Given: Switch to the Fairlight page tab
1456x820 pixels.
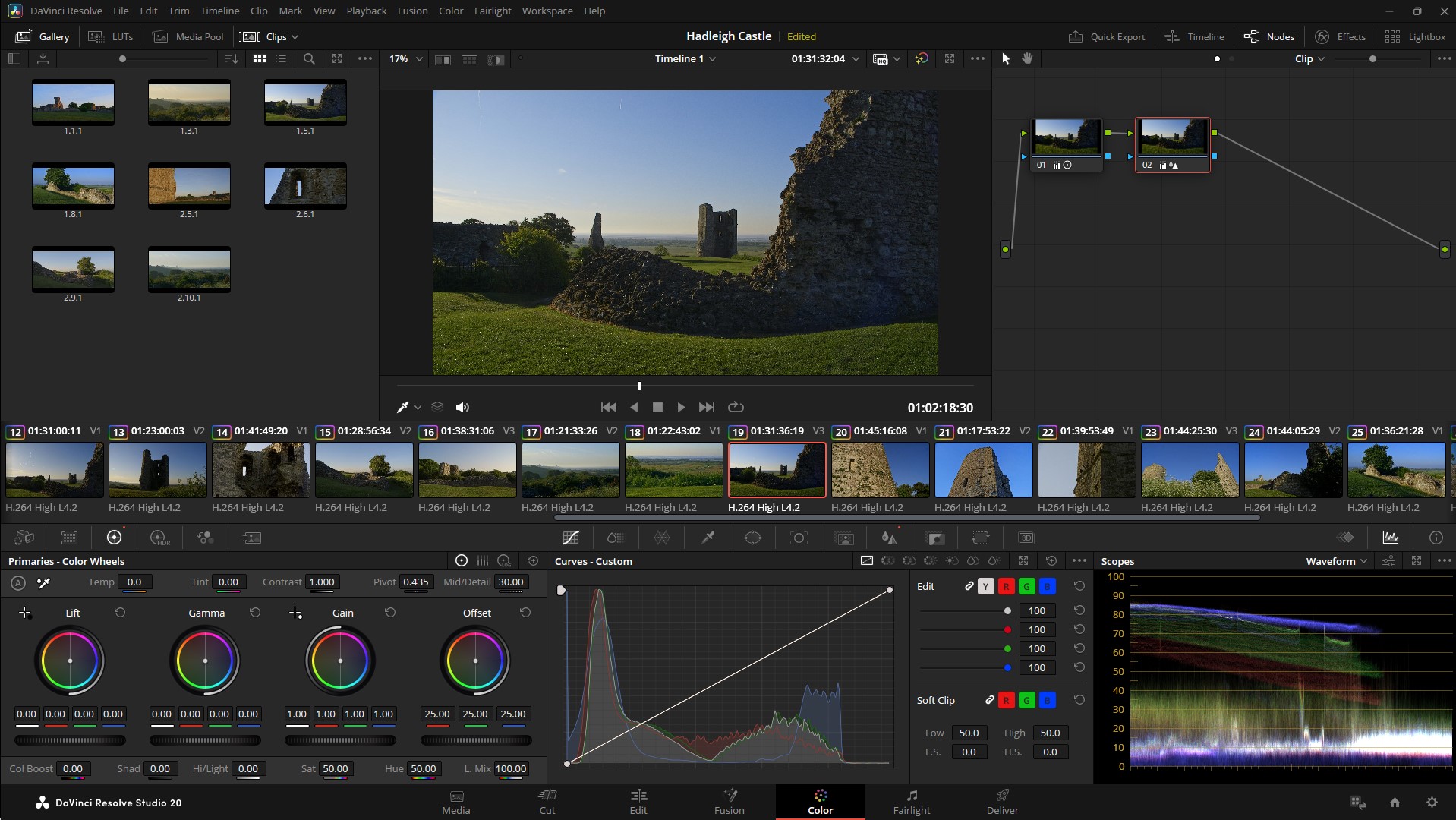Looking at the screenshot, I should tap(911, 802).
